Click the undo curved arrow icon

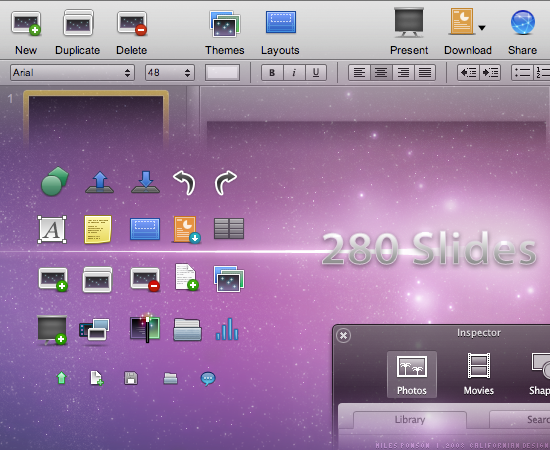point(185,182)
